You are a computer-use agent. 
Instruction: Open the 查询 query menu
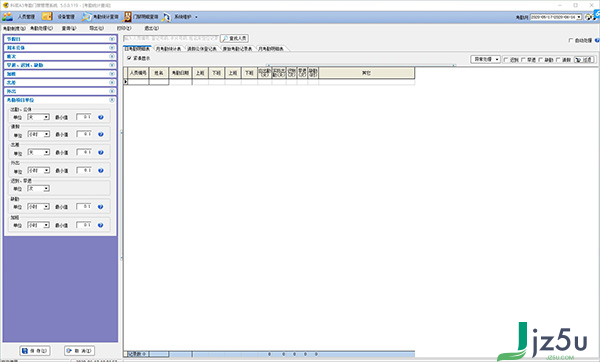[x=69, y=28]
